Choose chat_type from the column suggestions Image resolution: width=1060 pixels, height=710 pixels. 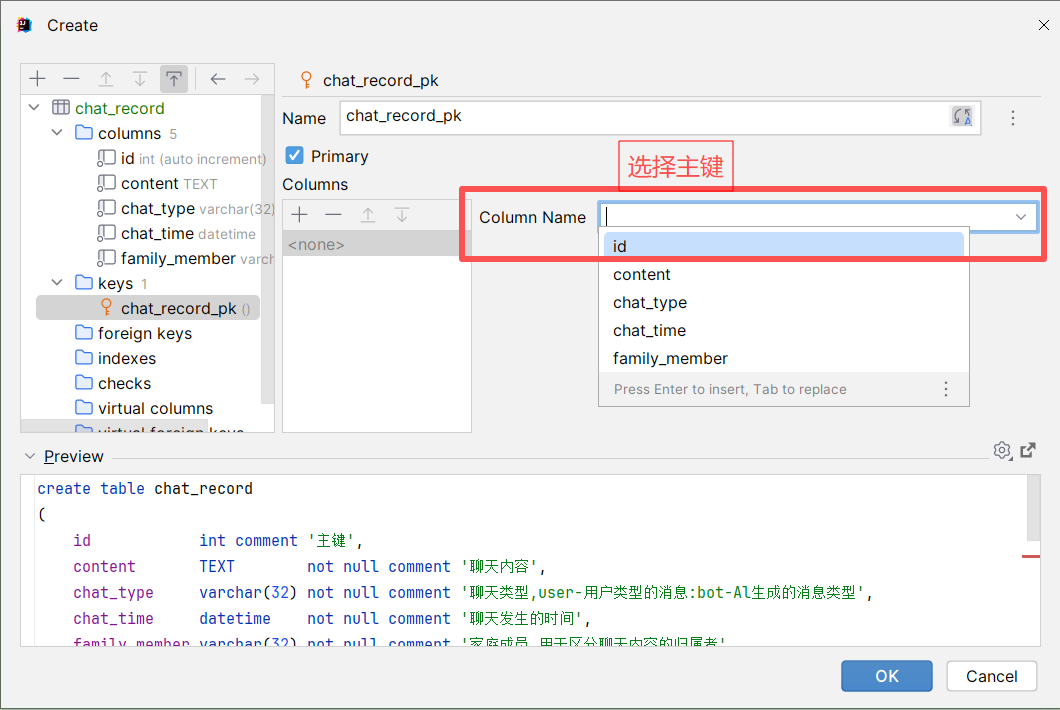click(x=784, y=302)
